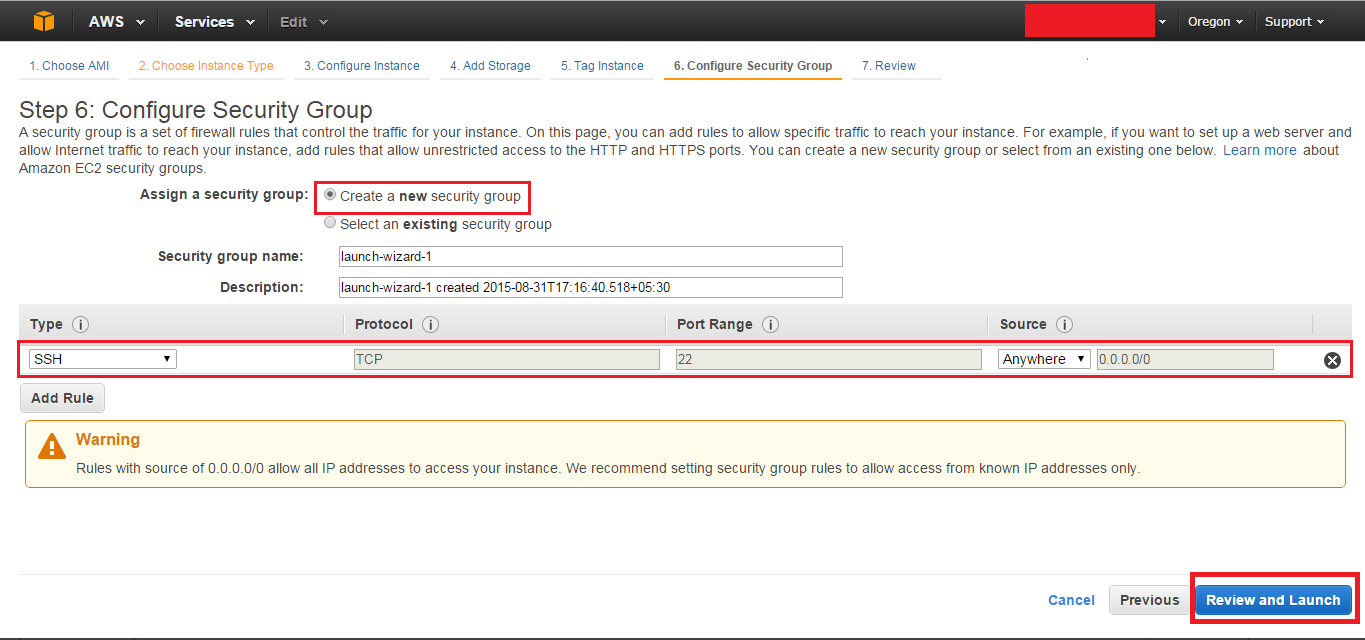Click Review and Launch
The image size is (1365, 640).
[1273, 600]
